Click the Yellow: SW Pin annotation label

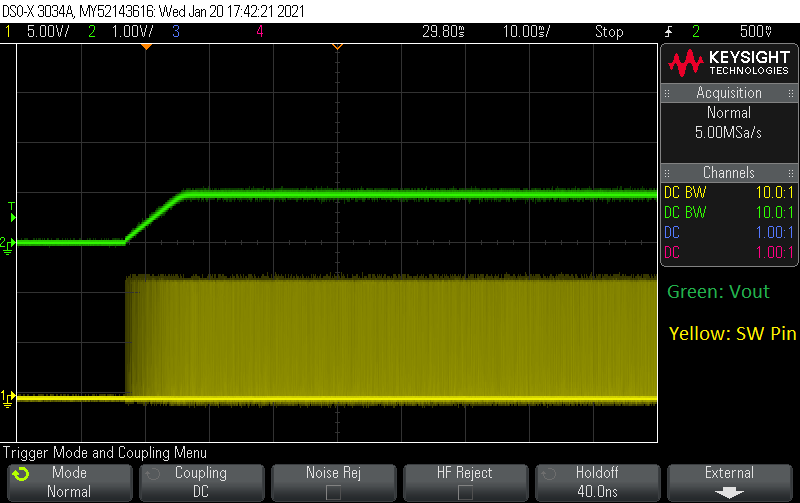tap(733, 334)
